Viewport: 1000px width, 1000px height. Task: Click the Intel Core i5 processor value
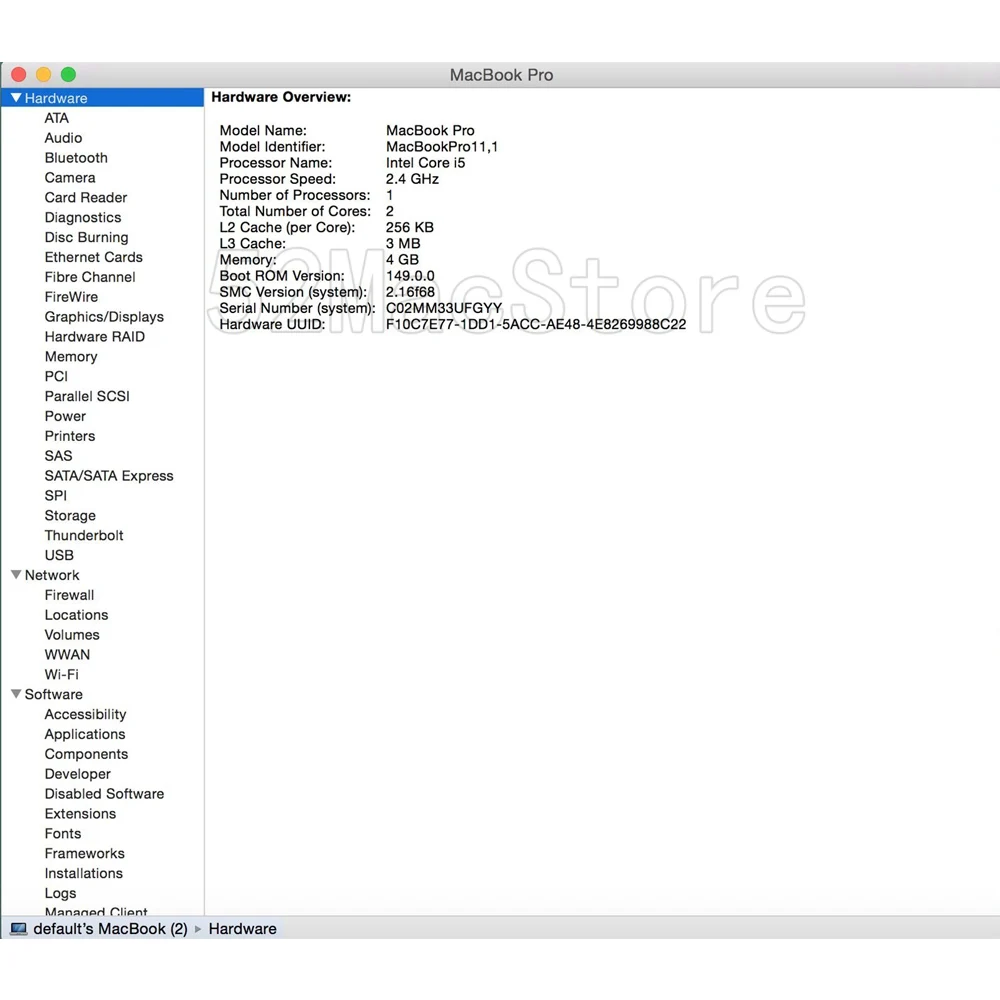click(425, 163)
